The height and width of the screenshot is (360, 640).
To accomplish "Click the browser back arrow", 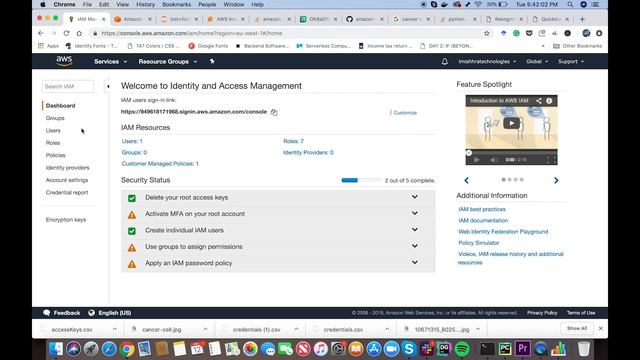I will tap(40, 33).
